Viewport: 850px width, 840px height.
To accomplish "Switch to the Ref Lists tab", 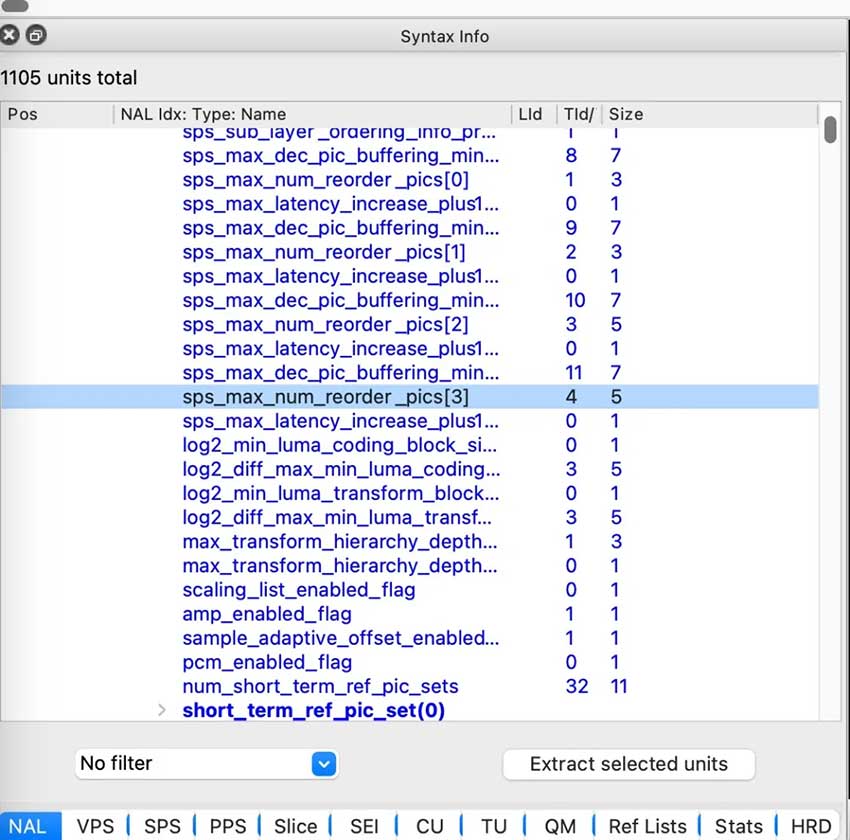I will tap(647, 826).
